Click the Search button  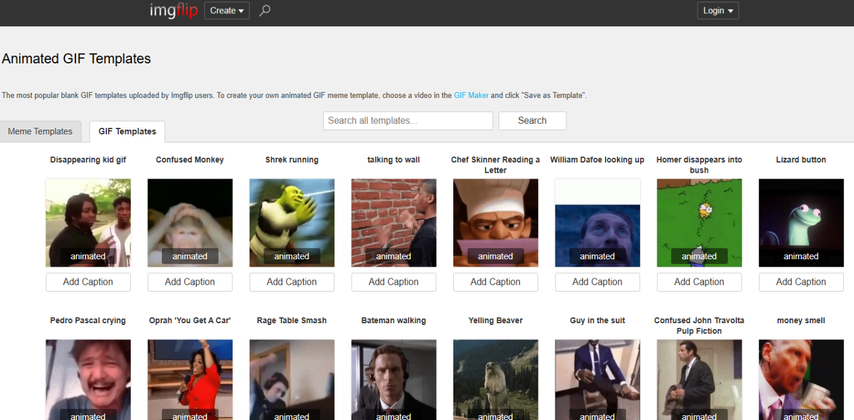coord(532,120)
